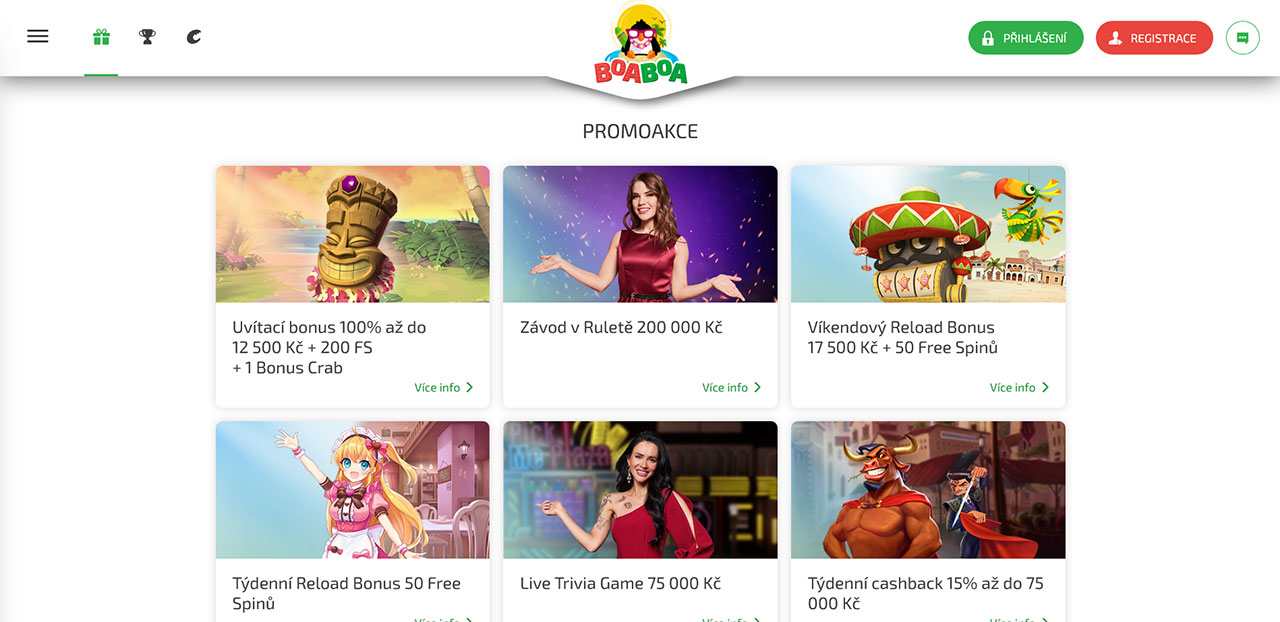Click the bull cashback banner image
This screenshot has height=622, width=1280.
(x=928, y=490)
